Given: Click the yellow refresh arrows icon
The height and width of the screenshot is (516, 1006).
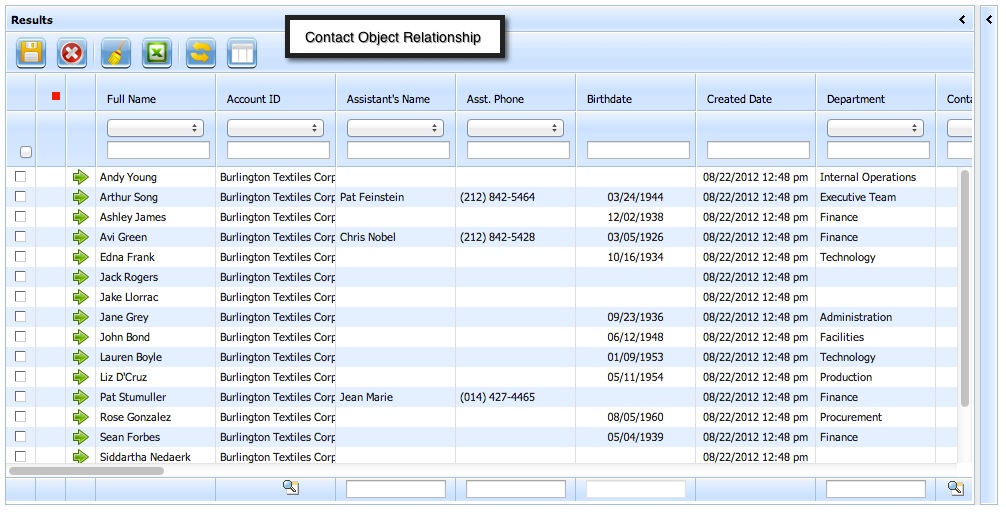Looking at the screenshot, I should [201, 53].
